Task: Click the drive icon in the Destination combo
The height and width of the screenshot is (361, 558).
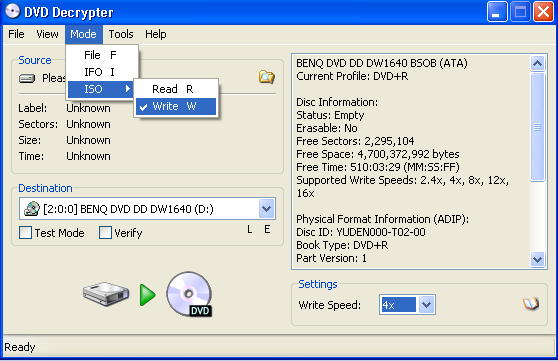Action: pos(32,209)
